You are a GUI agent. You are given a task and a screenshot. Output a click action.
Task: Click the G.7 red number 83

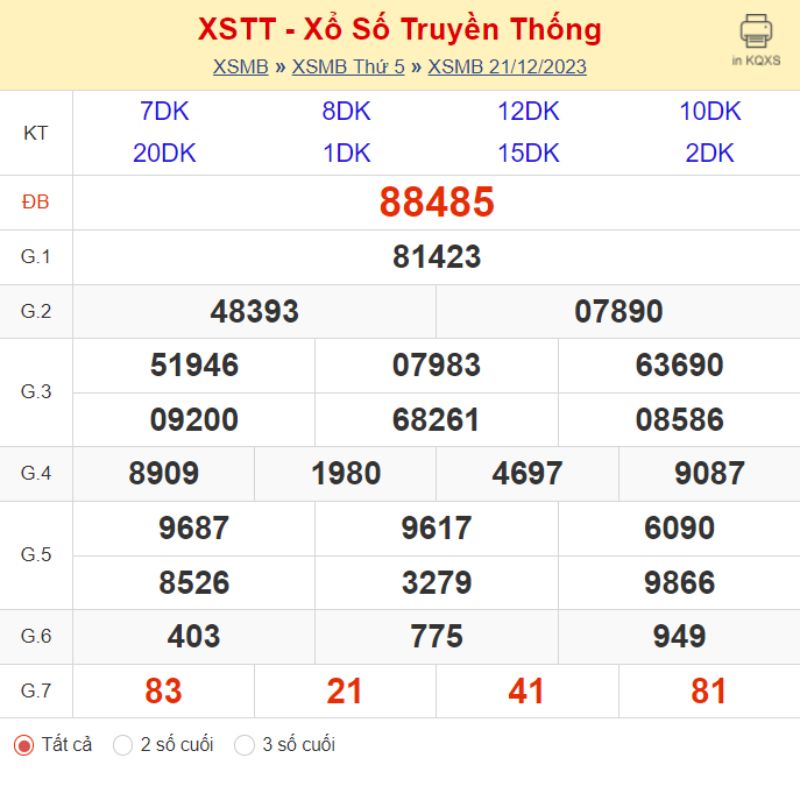[163, 691]
